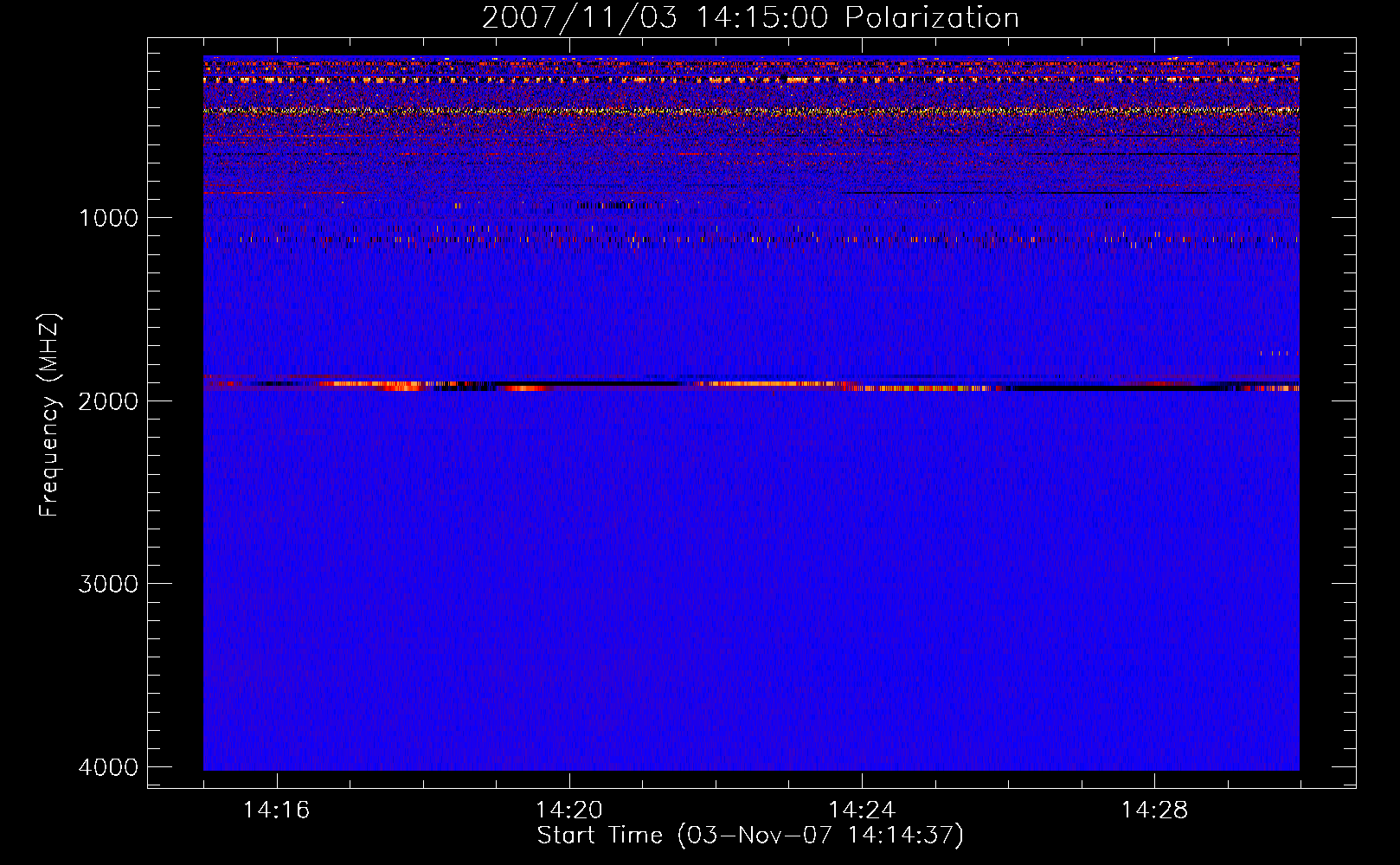Select the 2000 frequency tick label
Image resolution: width=1400 pixels, height=865 pixels.
[109, 400]
